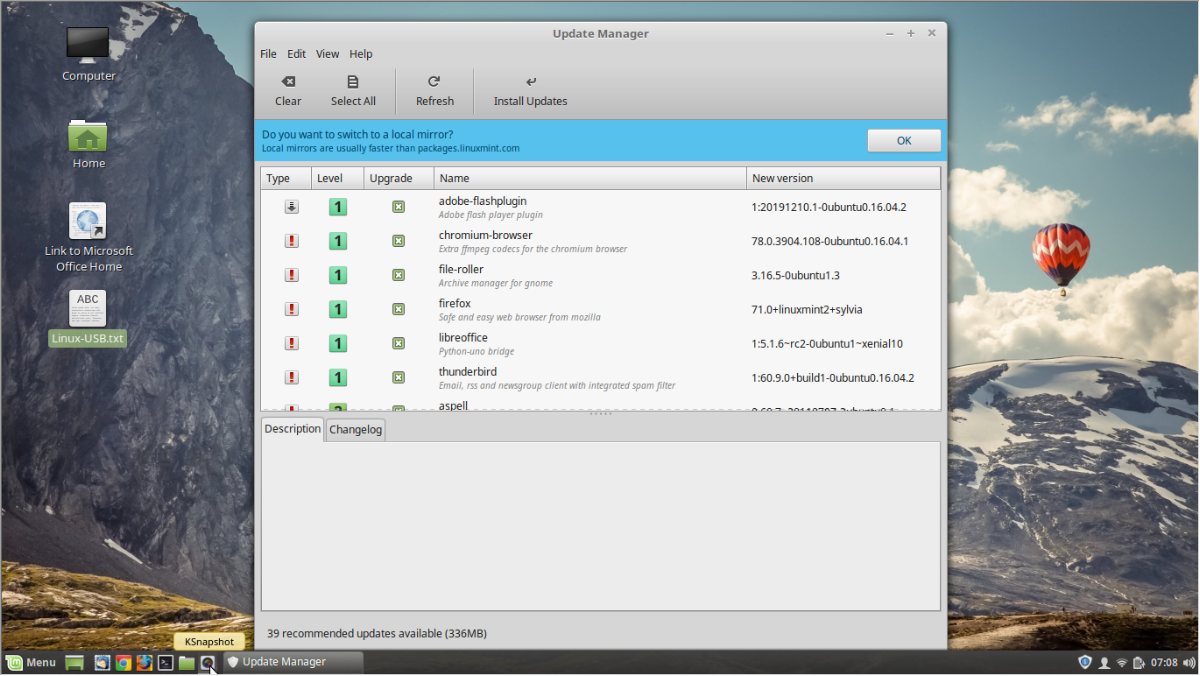Open the Home folder desktop icon
Image resolution: width=1200 pixels, height=676 pixels.
click(88, 145)
